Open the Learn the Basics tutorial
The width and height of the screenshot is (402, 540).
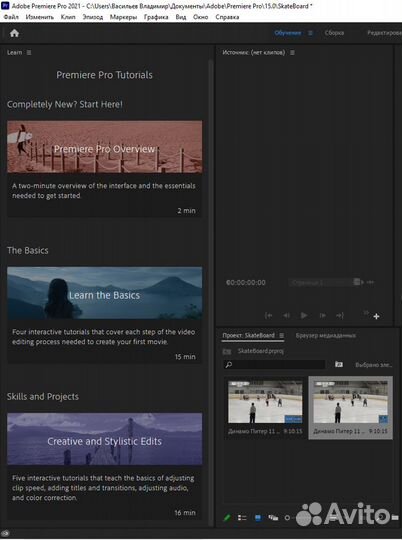tap(105, 293)
